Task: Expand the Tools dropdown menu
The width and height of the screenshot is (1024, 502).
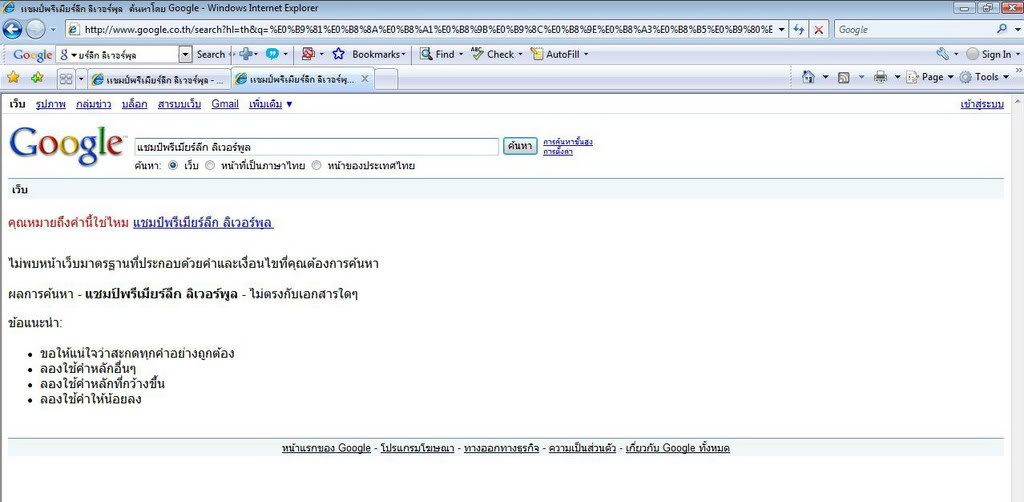Action: [985, 77]
